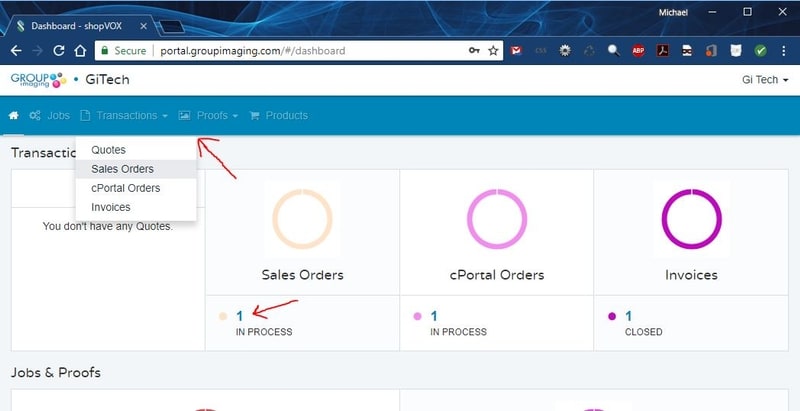
Task: Click the Adobe Acrobat extension icon
Action: coord(663,50)
